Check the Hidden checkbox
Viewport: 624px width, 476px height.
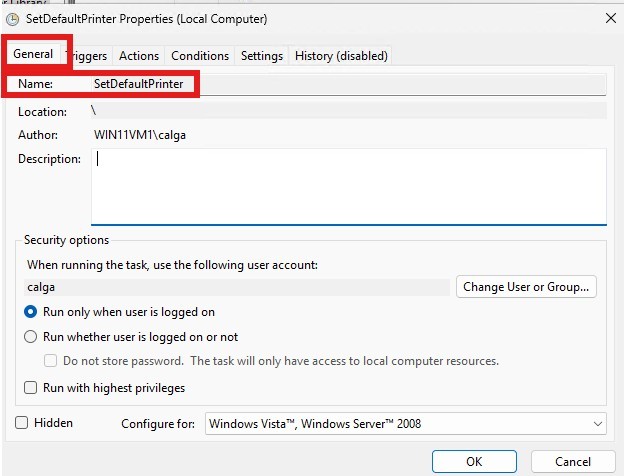coord(22,423)
